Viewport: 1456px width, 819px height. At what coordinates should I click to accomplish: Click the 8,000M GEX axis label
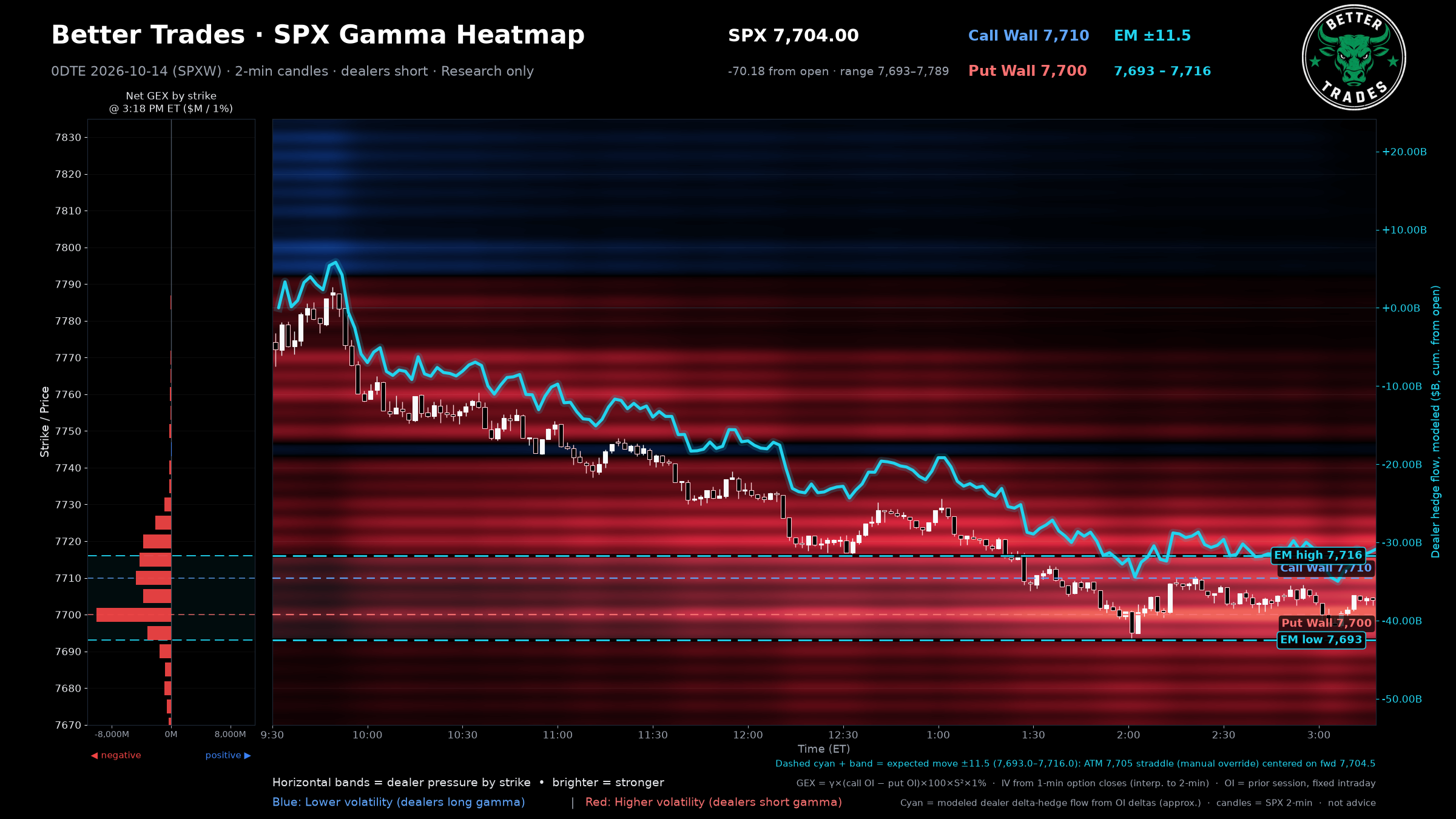click(230, 735)
